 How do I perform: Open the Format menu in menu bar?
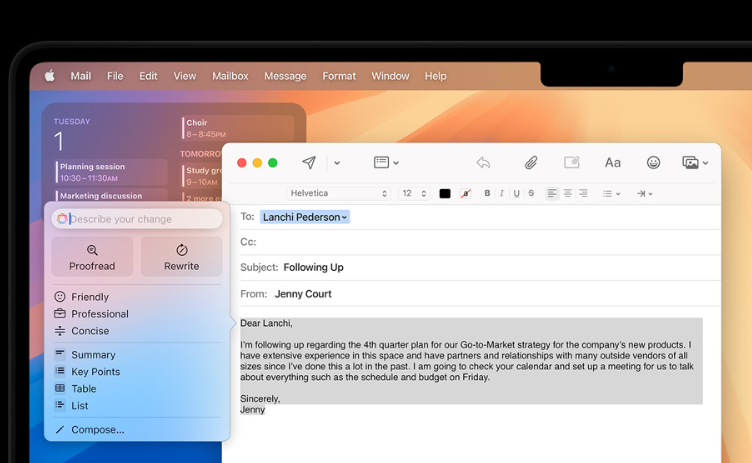[339, 76]
